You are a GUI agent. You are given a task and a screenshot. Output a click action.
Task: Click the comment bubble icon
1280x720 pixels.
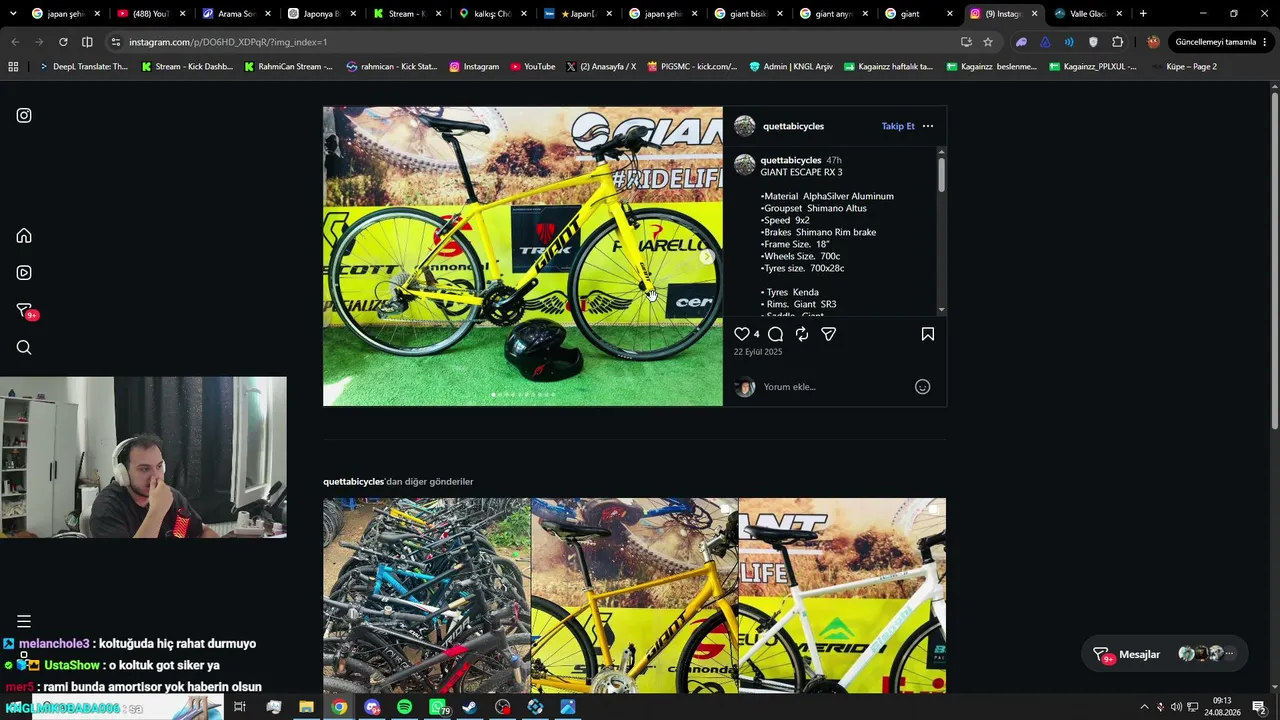tap(775, 334)
